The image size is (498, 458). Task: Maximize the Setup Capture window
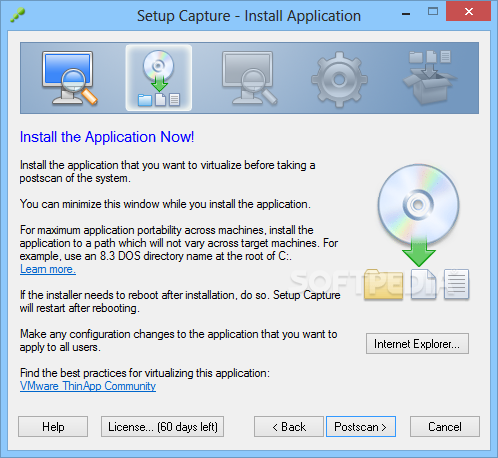click(x=433, y=12)
